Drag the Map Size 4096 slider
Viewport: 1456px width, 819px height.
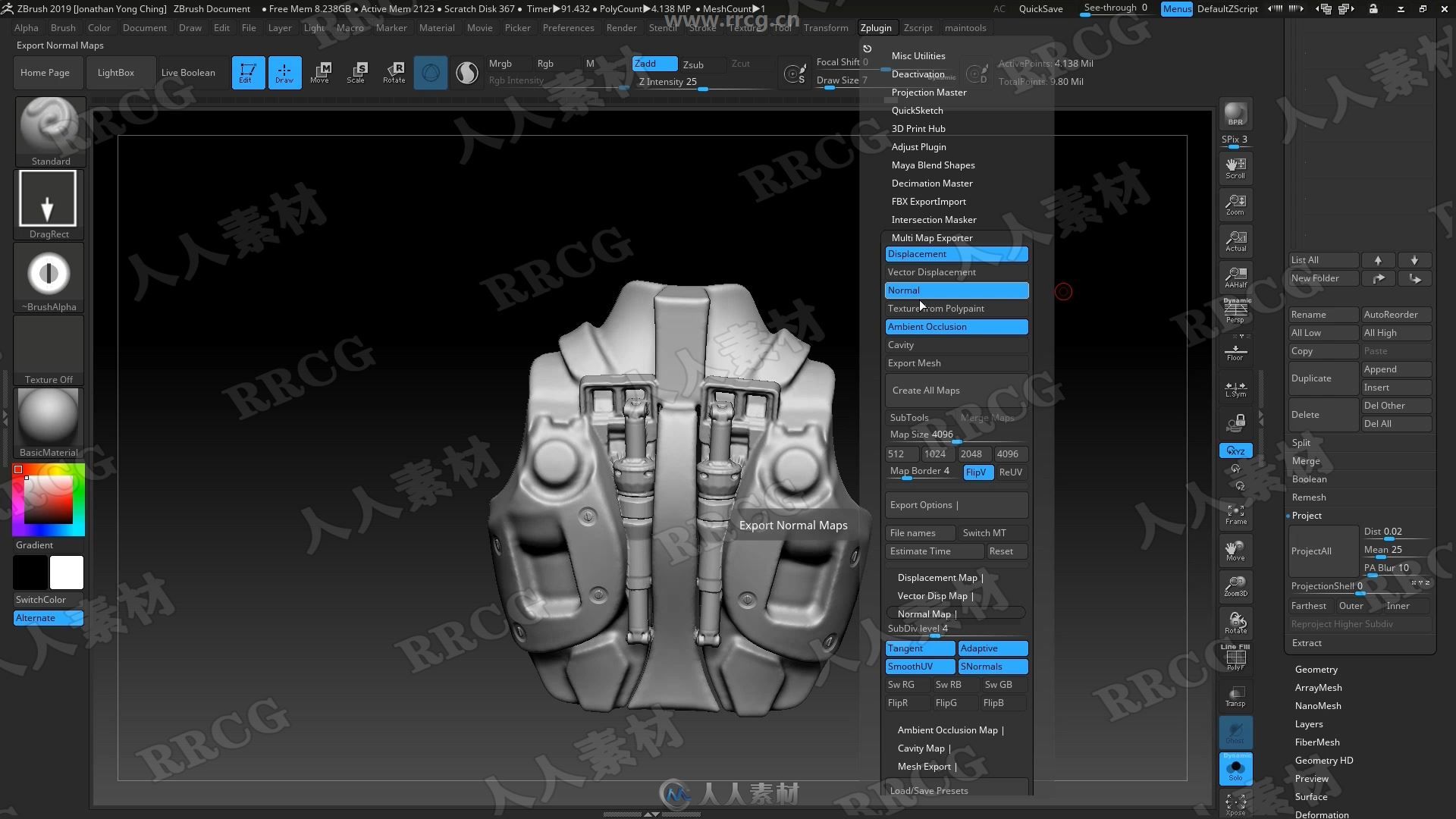coord(956,438)
